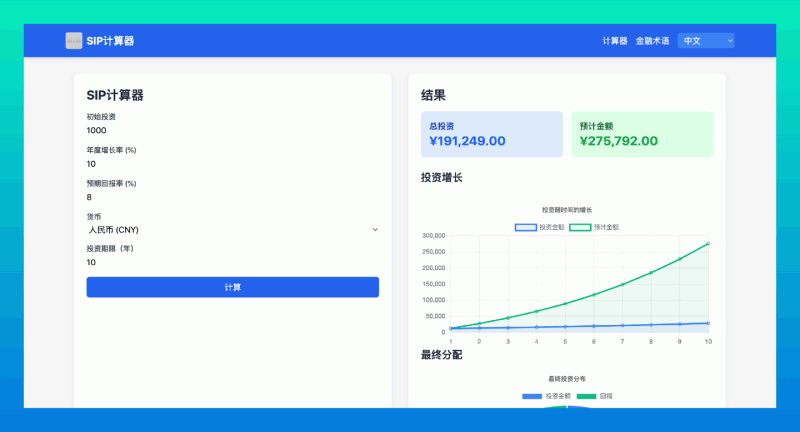Expand the 中文 language dropdown

coord(706,41)
